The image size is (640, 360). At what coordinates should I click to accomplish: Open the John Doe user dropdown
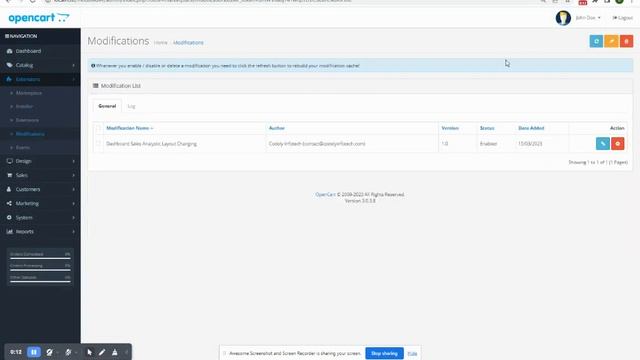click(588, 18)
